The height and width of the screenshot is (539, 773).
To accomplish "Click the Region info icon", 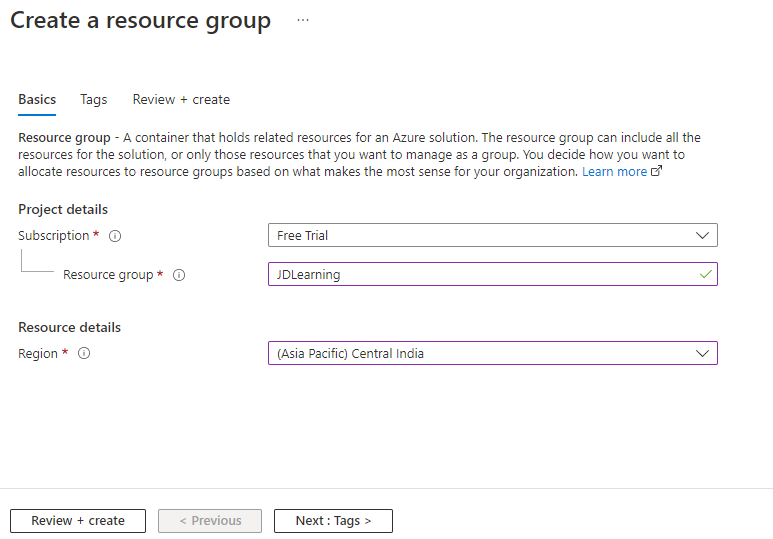I will tap(84, 354).
